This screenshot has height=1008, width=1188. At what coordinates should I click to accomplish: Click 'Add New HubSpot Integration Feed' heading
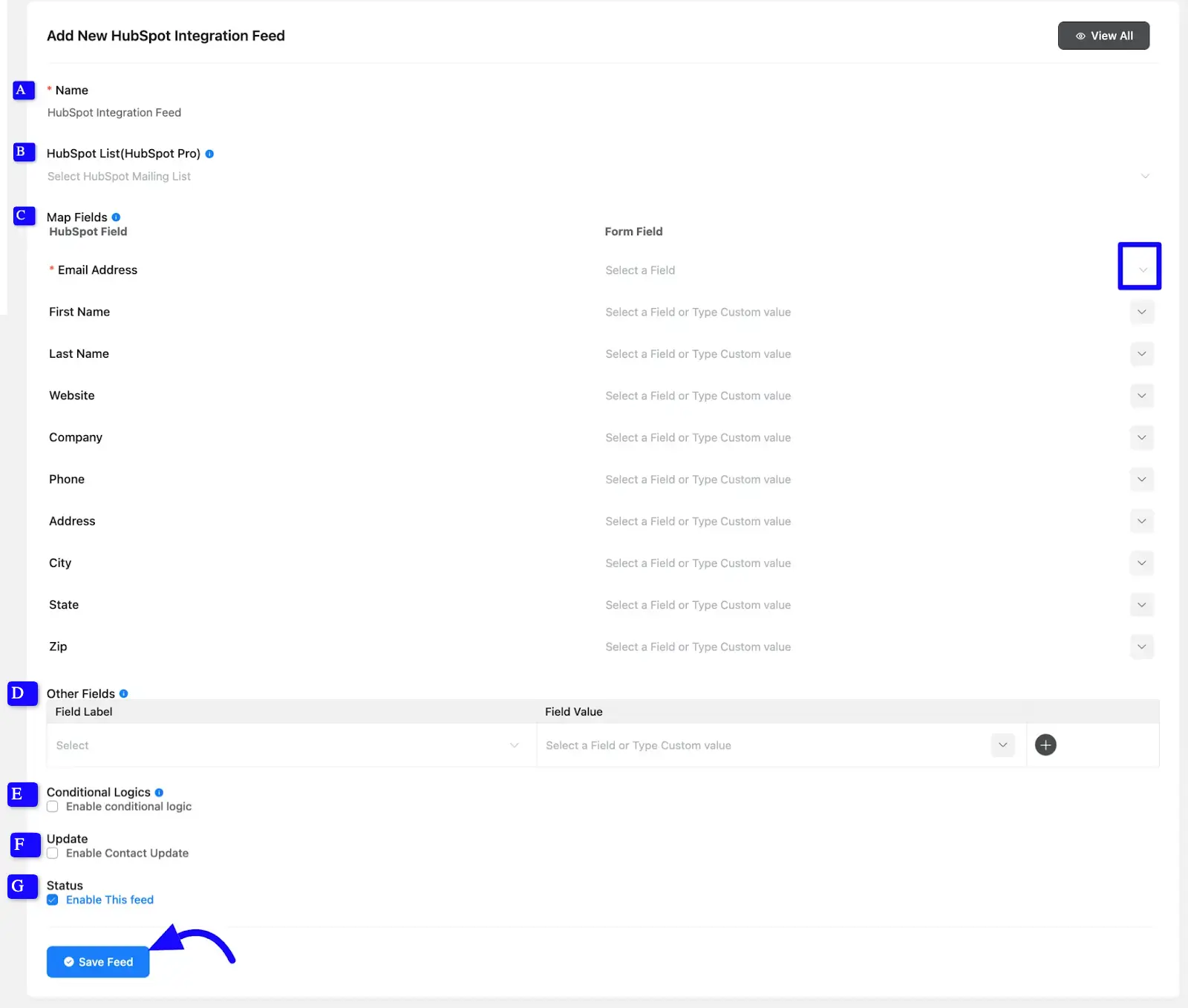(166, 36)
